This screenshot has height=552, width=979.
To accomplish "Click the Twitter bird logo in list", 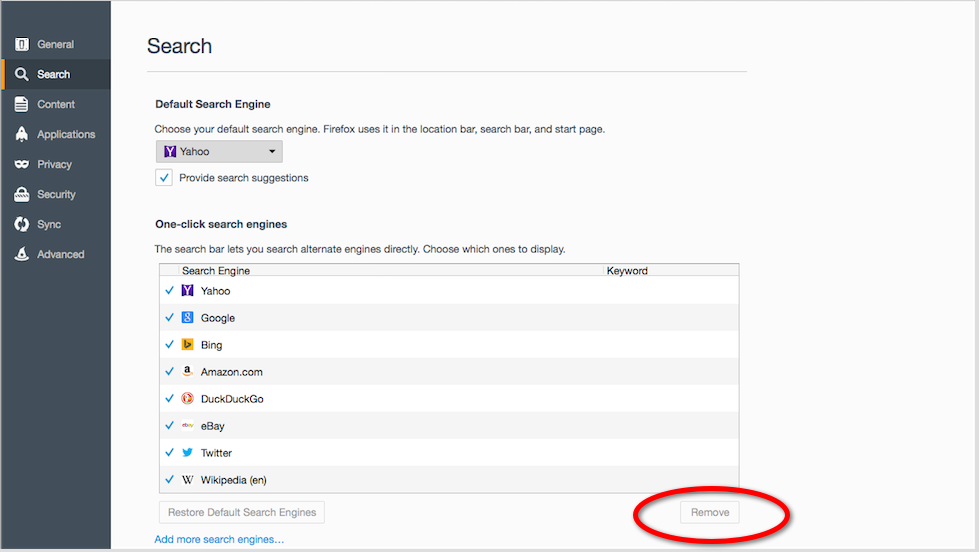I will [x=187, y=452].
